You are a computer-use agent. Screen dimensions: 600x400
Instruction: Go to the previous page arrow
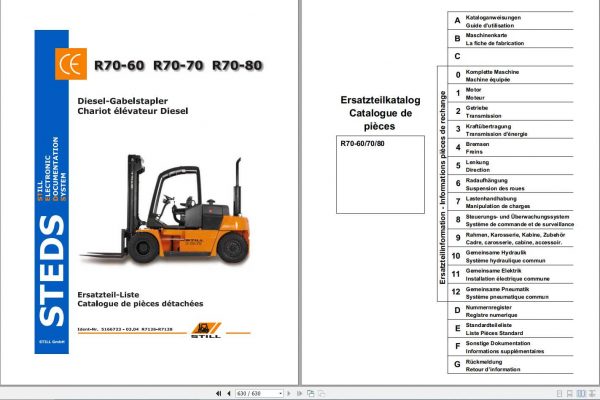tap(229, 393)
